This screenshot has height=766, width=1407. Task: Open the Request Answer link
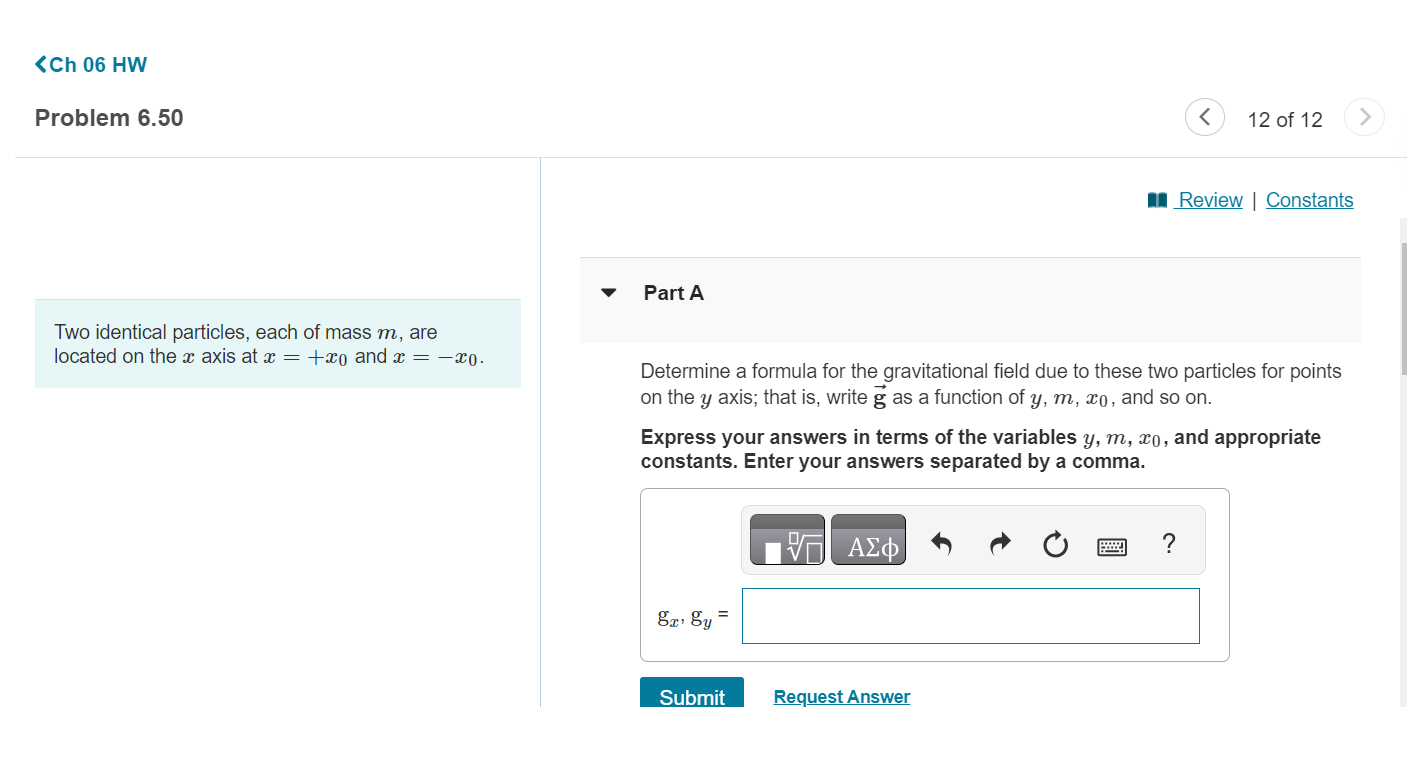pos(841,696)
